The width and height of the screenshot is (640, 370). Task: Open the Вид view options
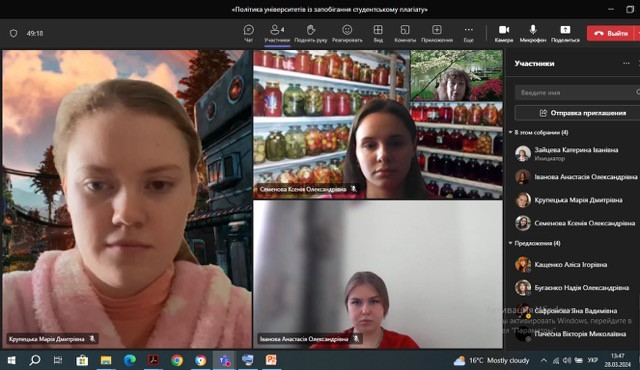pyautogui.click(x=378, y=33)
